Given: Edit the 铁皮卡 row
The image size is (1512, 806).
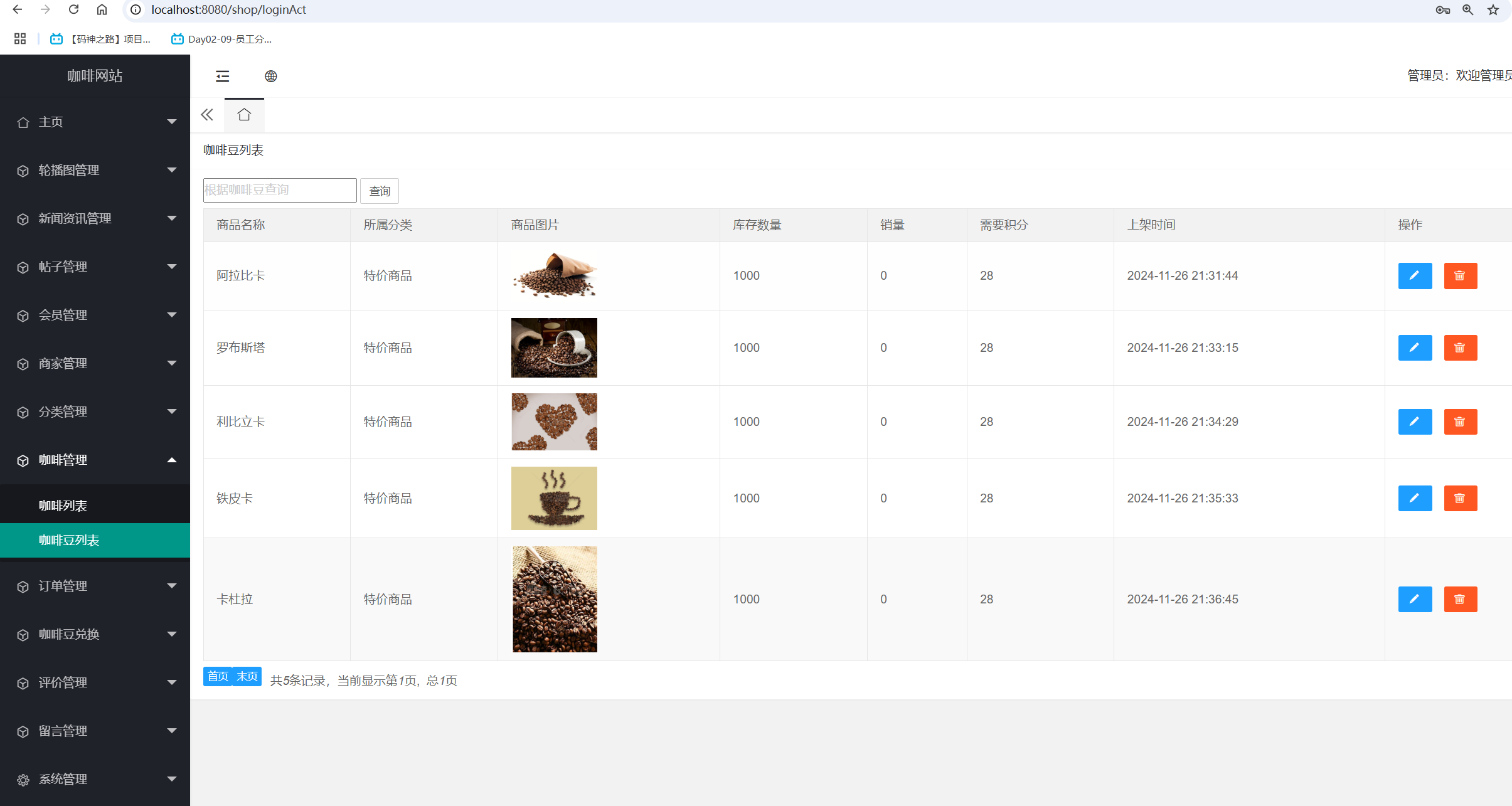Looking at the screenshot, I should (1415, 499).
